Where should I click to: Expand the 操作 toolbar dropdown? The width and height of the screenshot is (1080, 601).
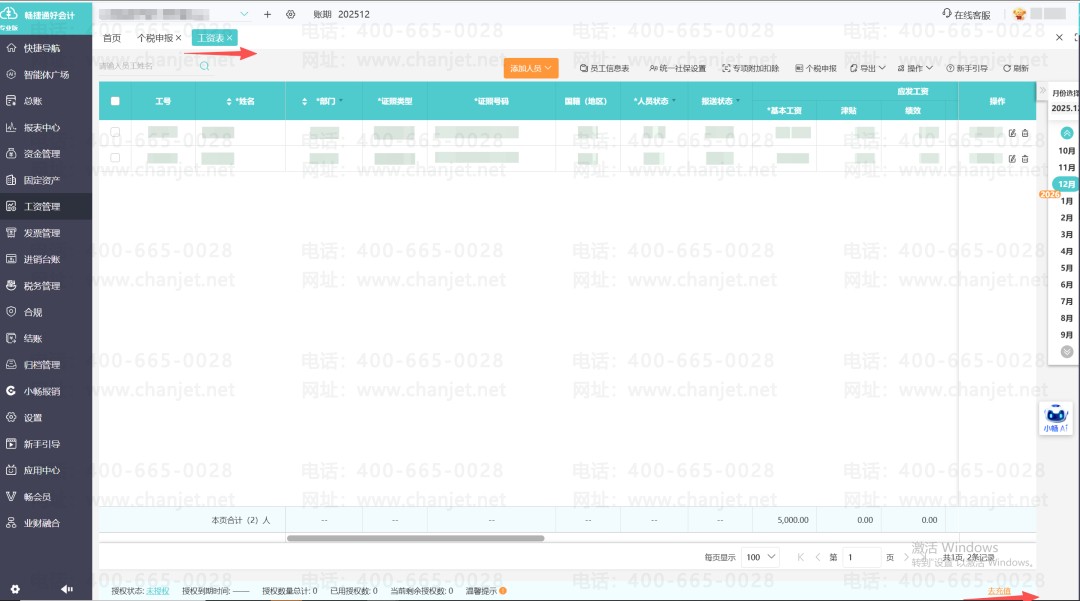pyautogui.click(x=915, y=68)
